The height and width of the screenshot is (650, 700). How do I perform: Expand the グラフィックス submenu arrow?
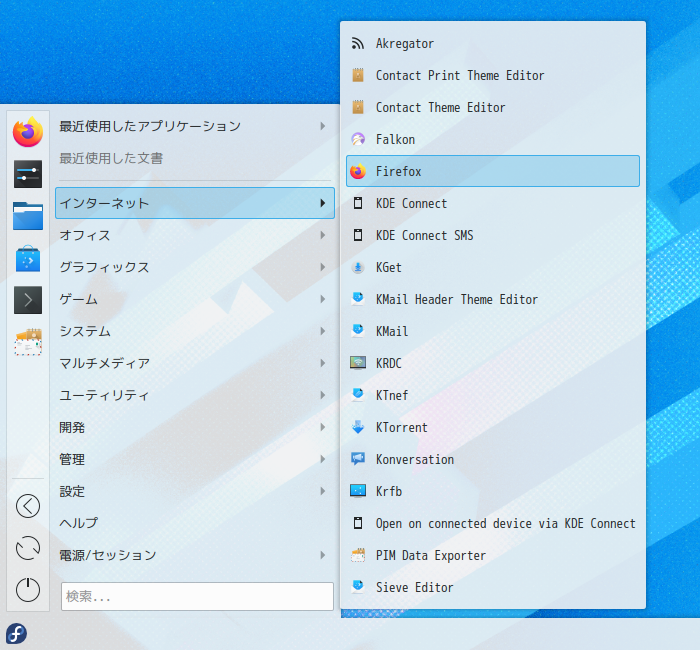point(323,267)
